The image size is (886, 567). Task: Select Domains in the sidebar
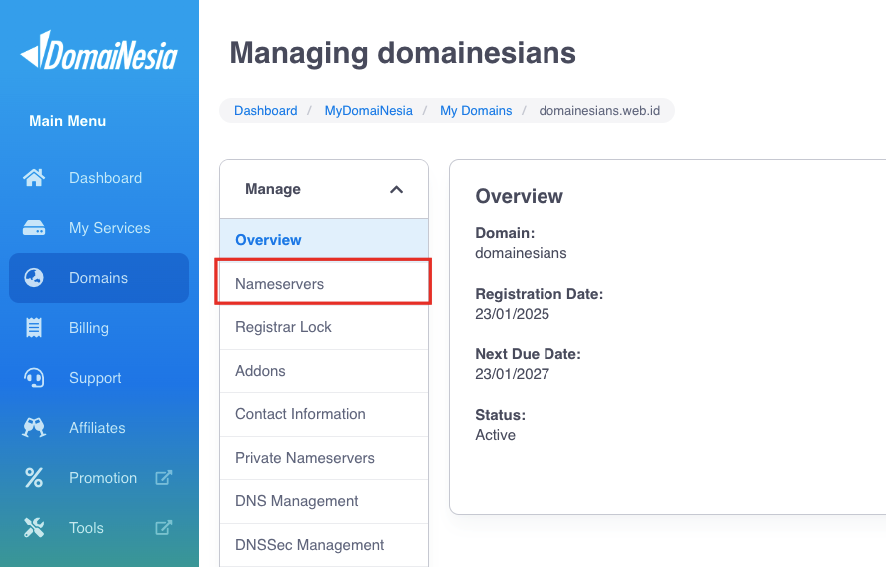[99, 278]
